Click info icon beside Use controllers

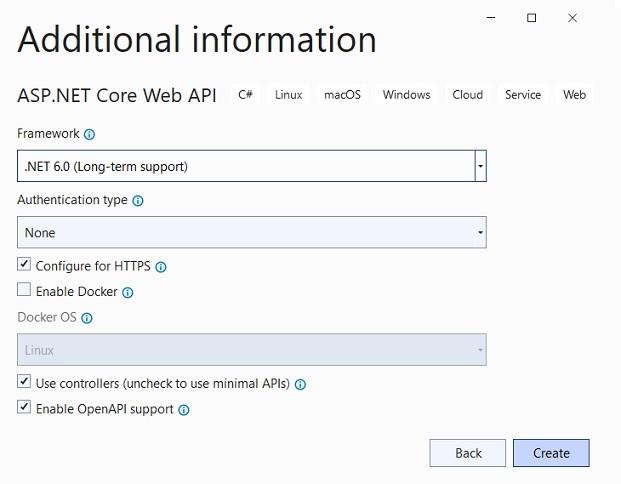pos(300,384)
